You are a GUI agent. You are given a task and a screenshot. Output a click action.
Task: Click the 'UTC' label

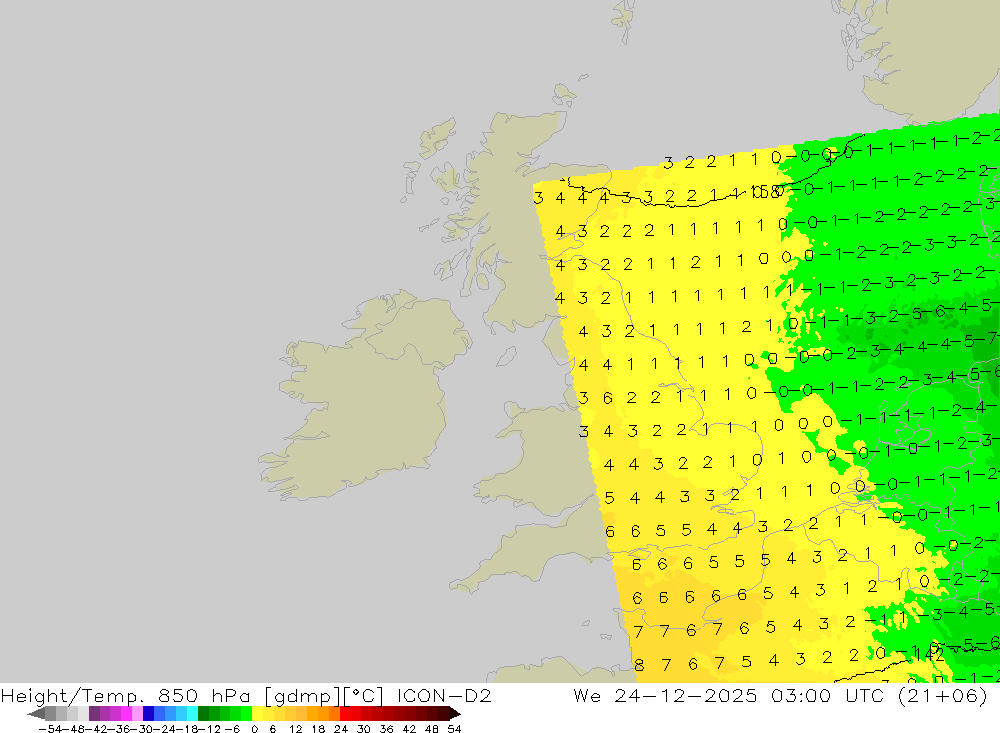(x=865, y=695)
